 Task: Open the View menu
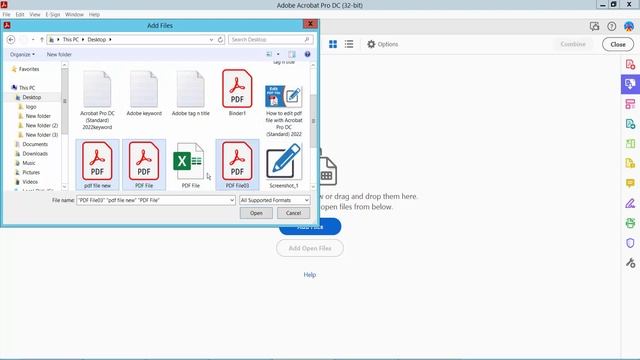[x=35, y=14]
